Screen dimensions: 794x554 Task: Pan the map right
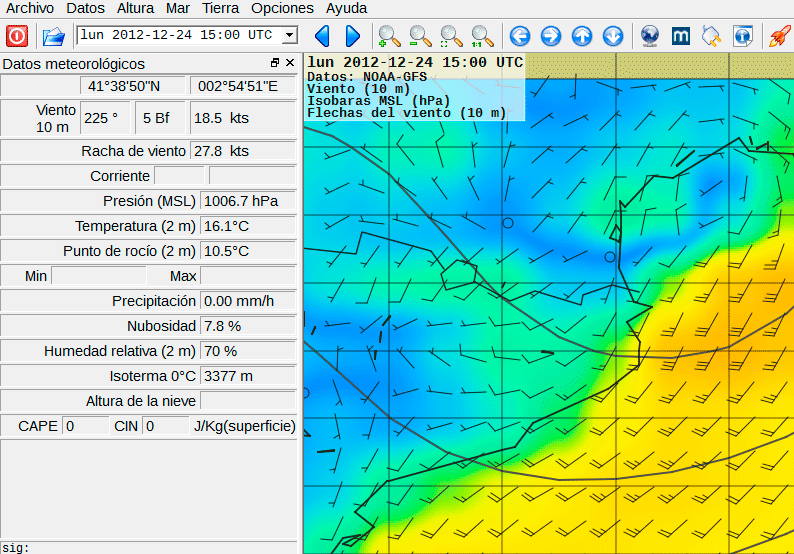[551, 36]
